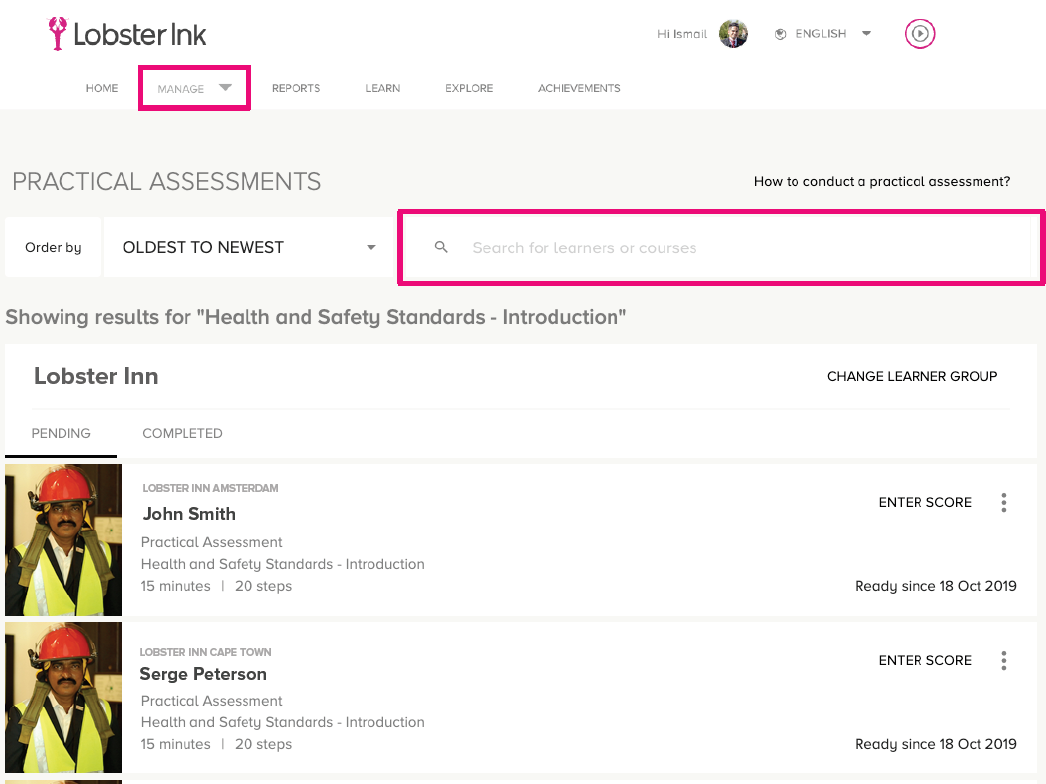This screenshot has width=1046, height=784.
Task: Open the Learn menu
Action: 383,88
